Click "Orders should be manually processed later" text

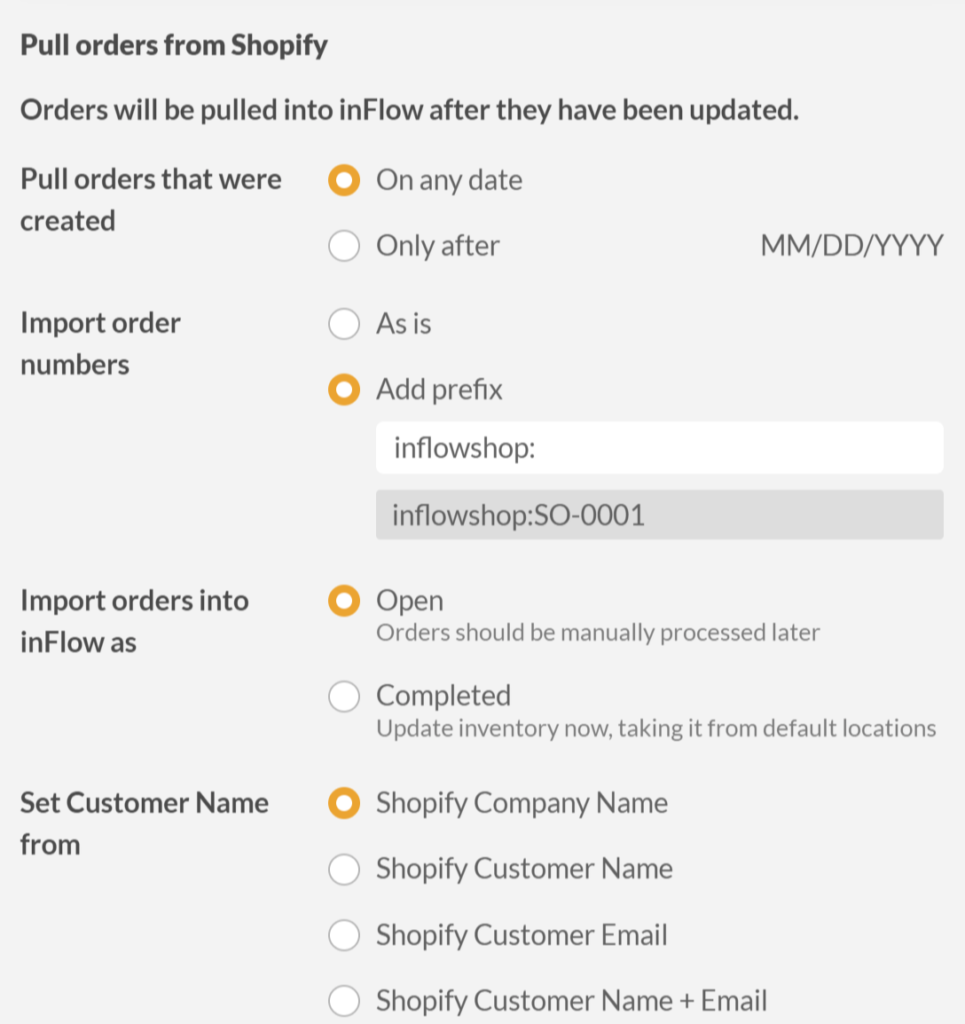(x=598, y=633)
